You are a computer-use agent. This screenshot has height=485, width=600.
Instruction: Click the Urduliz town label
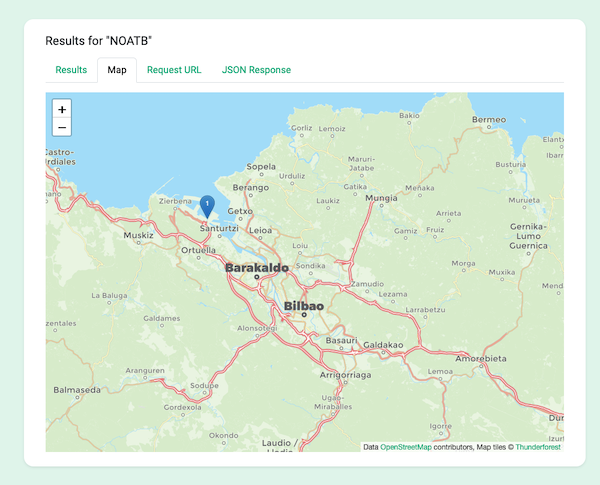click(x=292, y=176)
